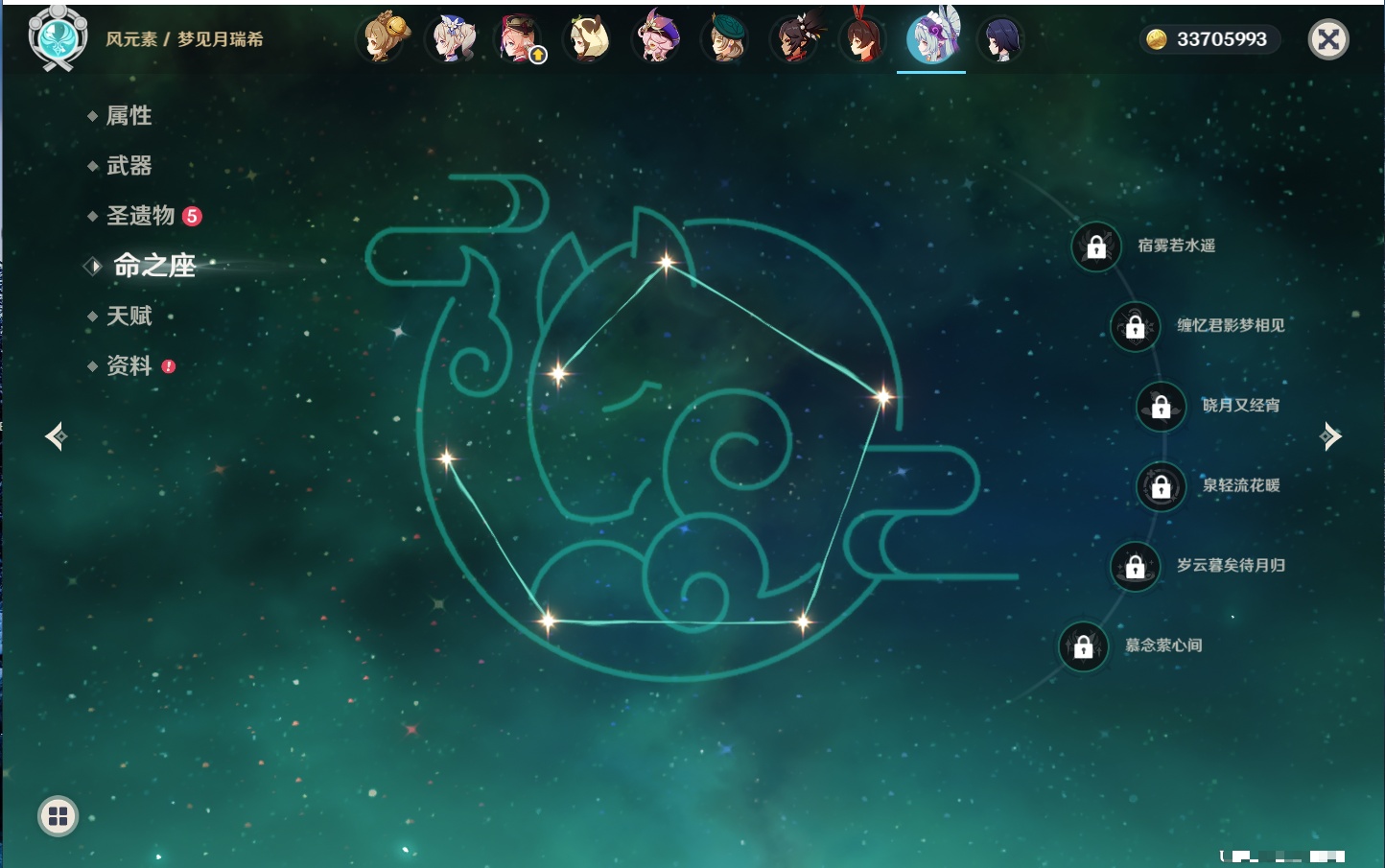1385x868 pixels.
Task: Click the Mora balance 33705993
Action: [x=1222, y=39]
